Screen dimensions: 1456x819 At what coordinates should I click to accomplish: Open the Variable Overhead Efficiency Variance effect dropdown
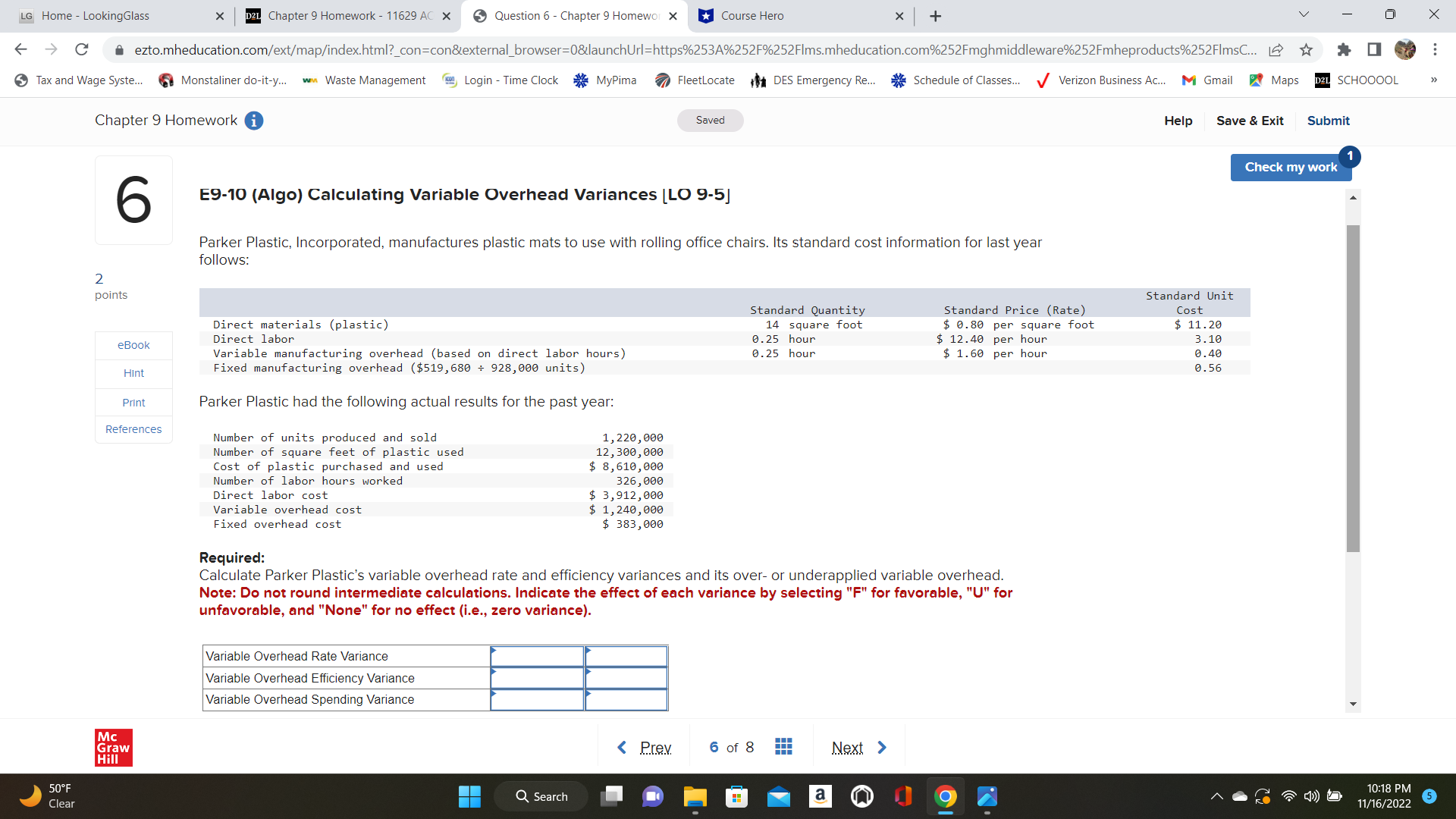tap(626, 678)
